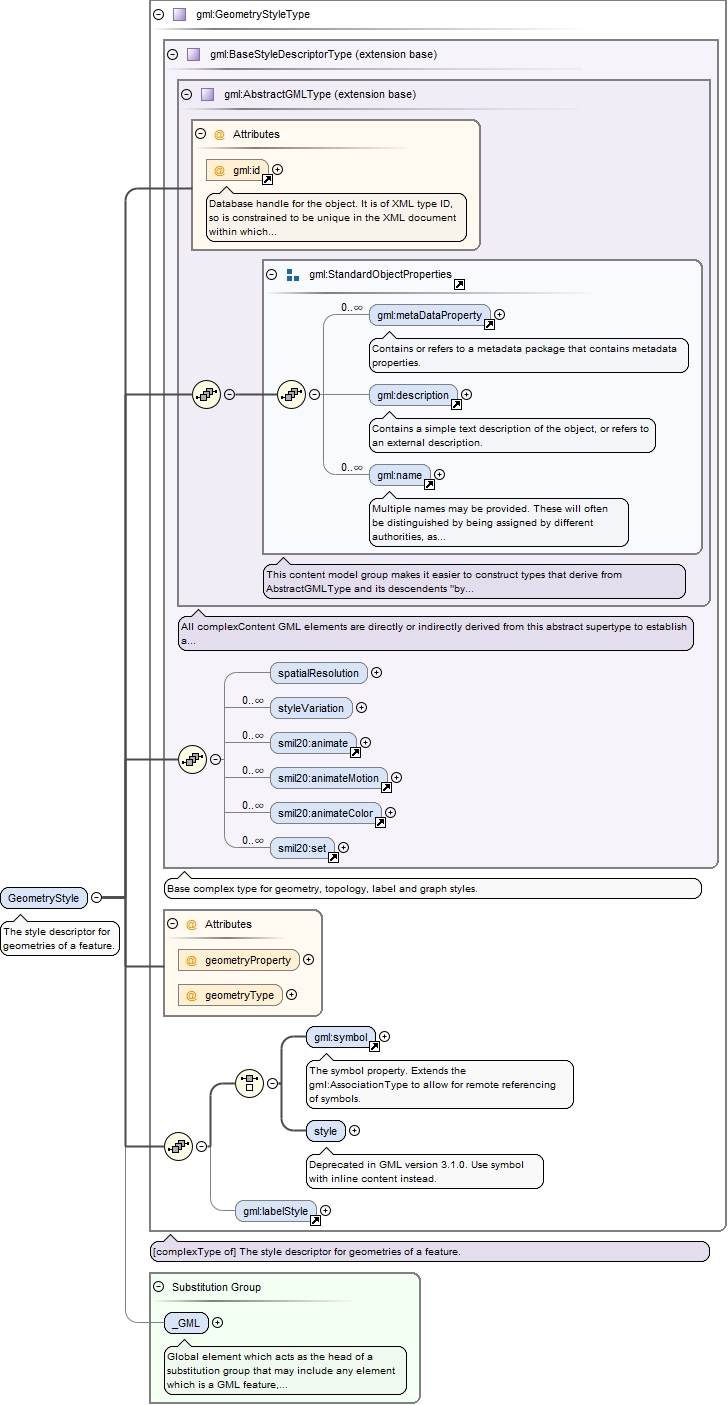
Task: Select styleVariation element
Action: (x=311, y=708)
